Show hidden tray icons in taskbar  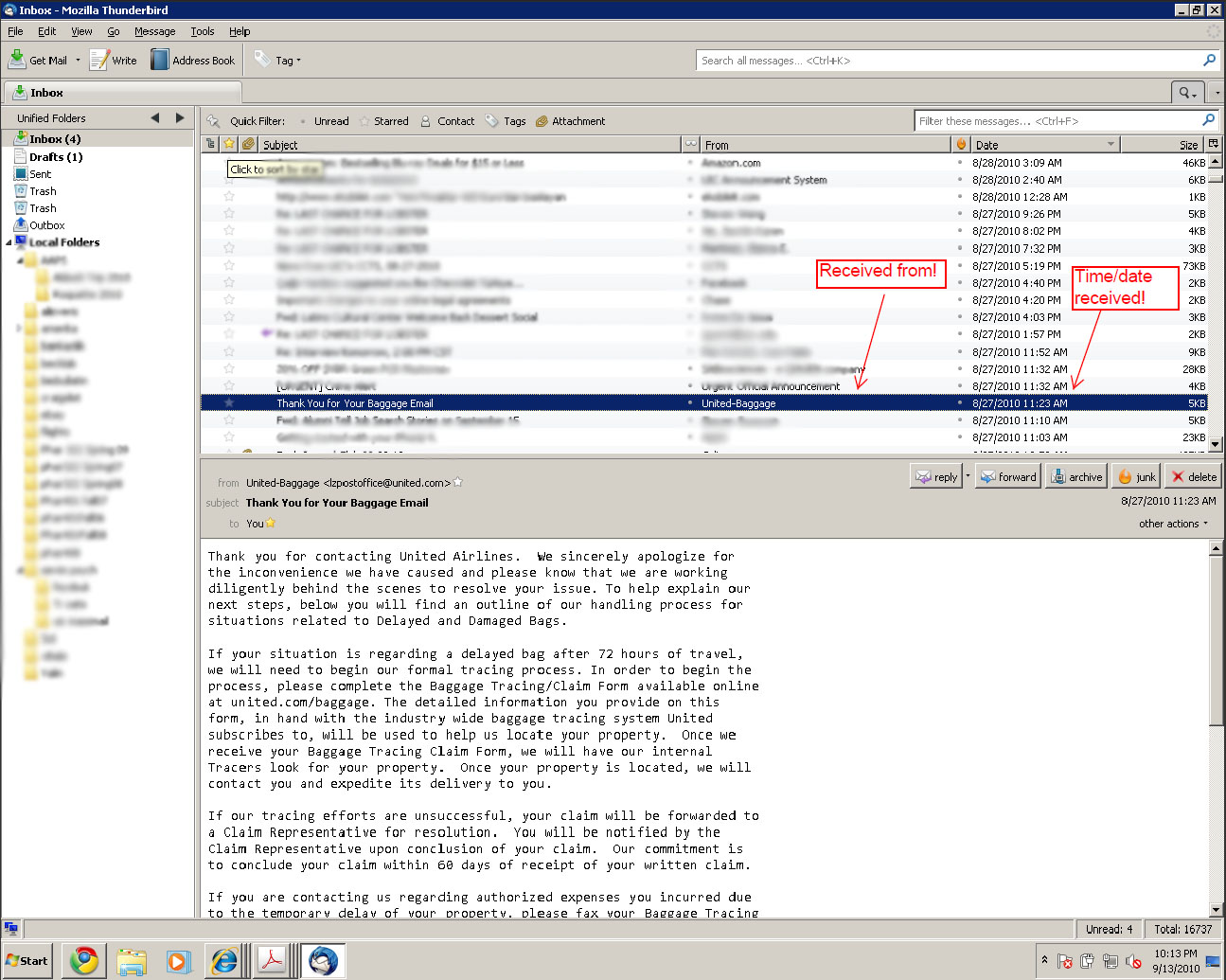(x=1044, y=959)
